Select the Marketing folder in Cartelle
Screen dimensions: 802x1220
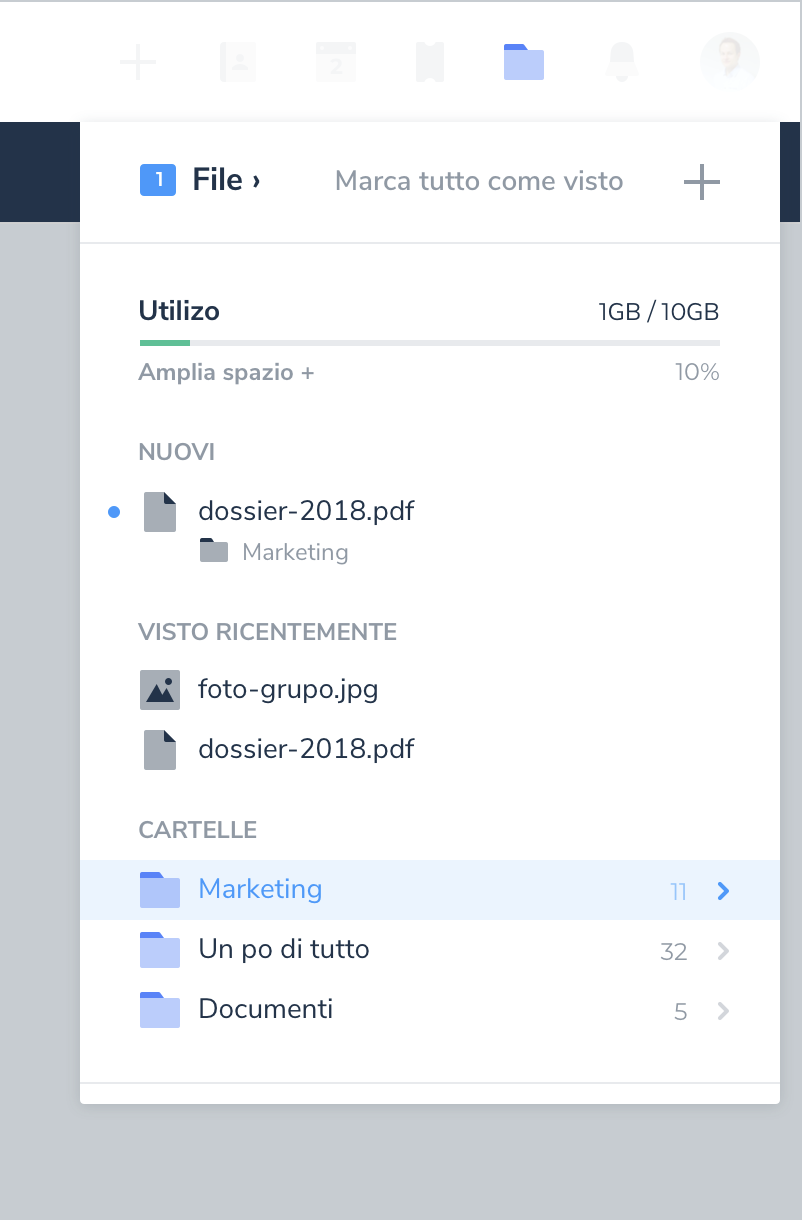tap(260, 889)
